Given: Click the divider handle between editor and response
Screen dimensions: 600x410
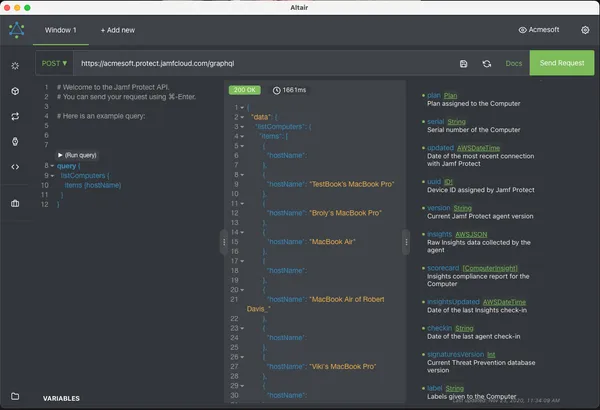Looking at the screenshot, I should 224,242.
